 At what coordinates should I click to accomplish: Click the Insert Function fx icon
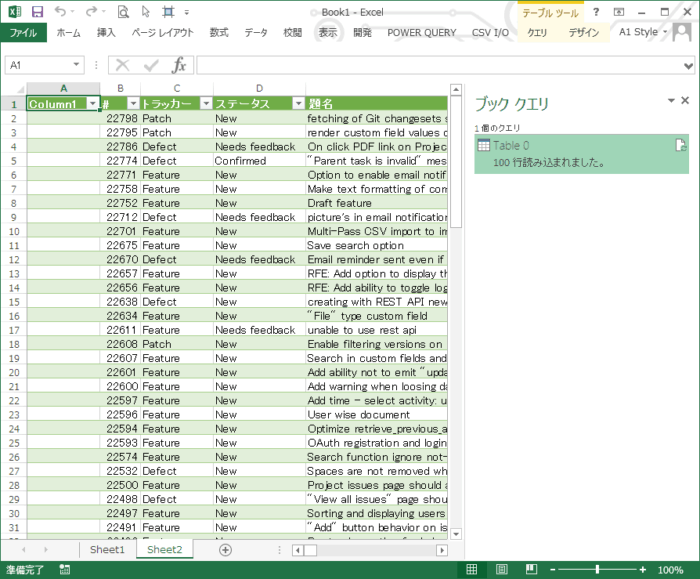[x=179, y=65]
